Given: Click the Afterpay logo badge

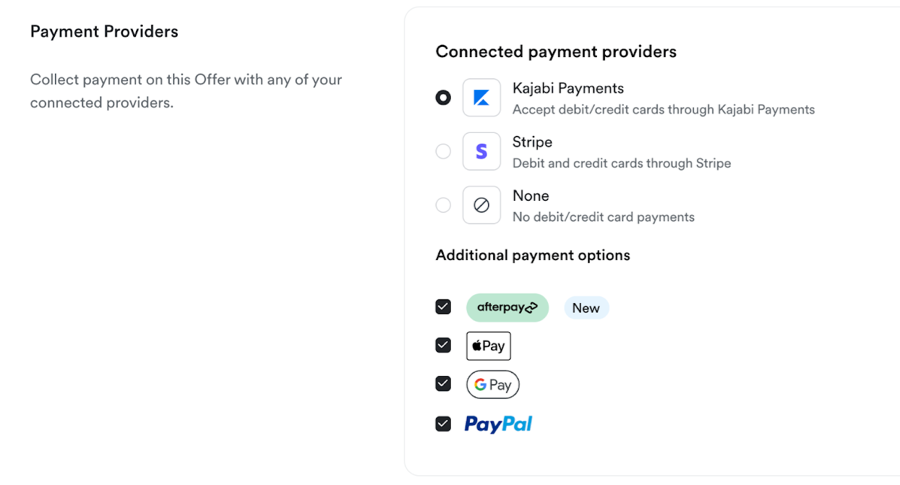Looking at the screenshot, I should click(507, 308).
